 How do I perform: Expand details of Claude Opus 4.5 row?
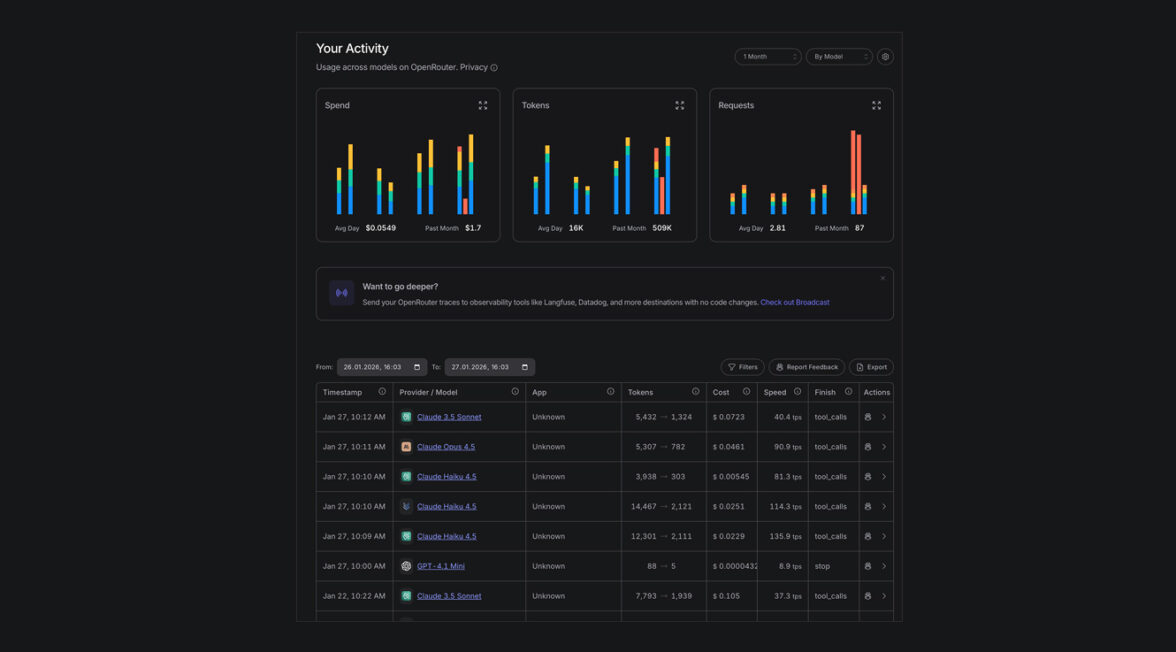[884, 447]
